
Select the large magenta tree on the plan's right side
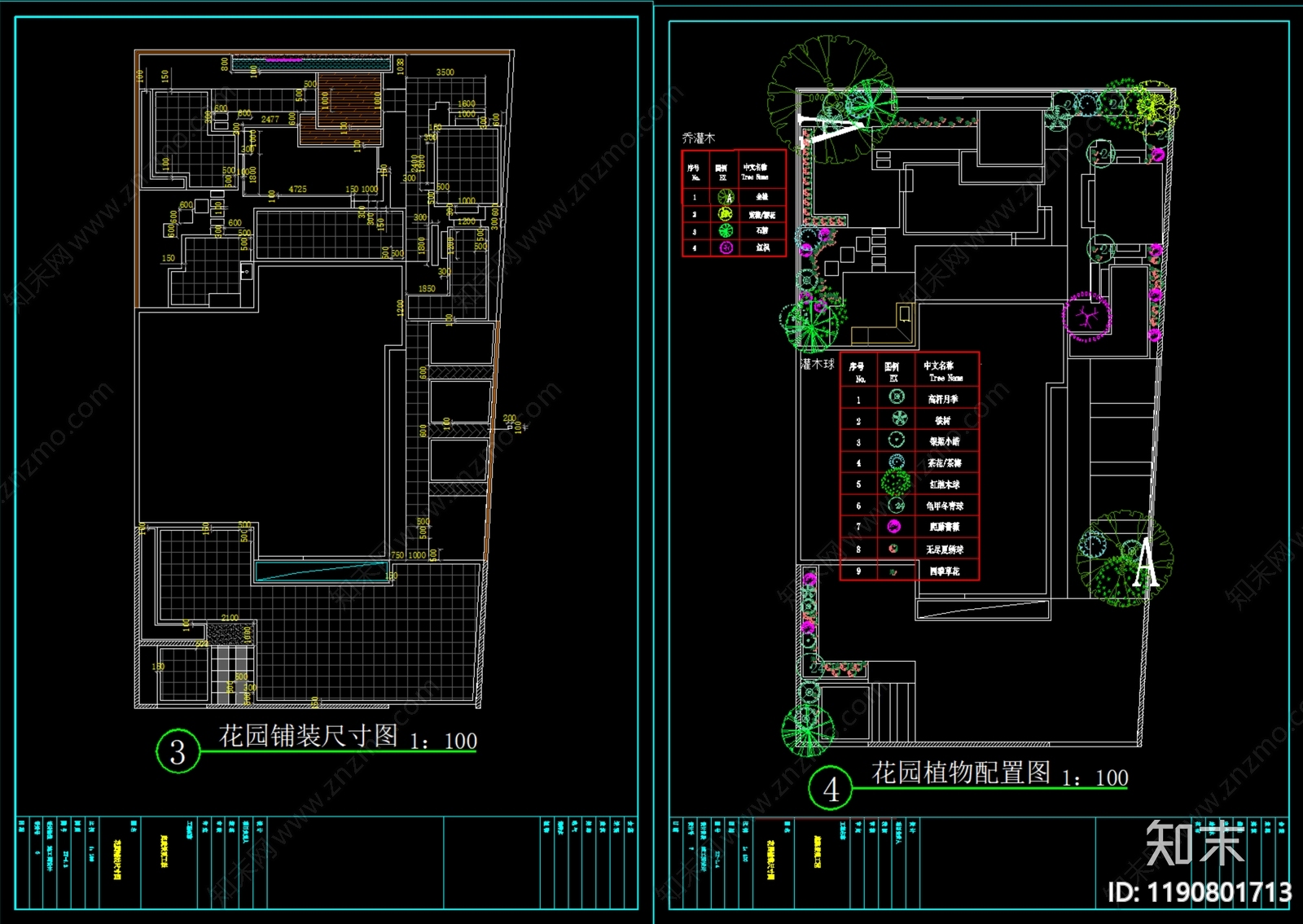[x=1087, y=316]
